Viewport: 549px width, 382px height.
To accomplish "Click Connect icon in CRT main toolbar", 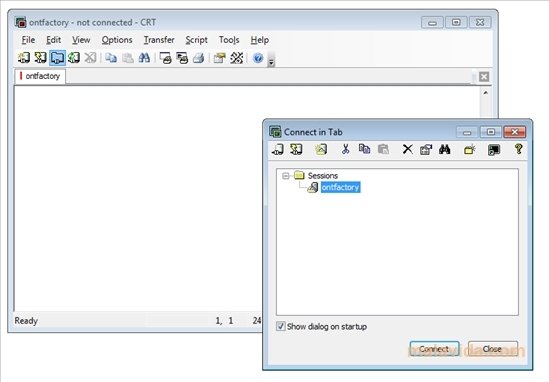I will (x=24, y=58).
